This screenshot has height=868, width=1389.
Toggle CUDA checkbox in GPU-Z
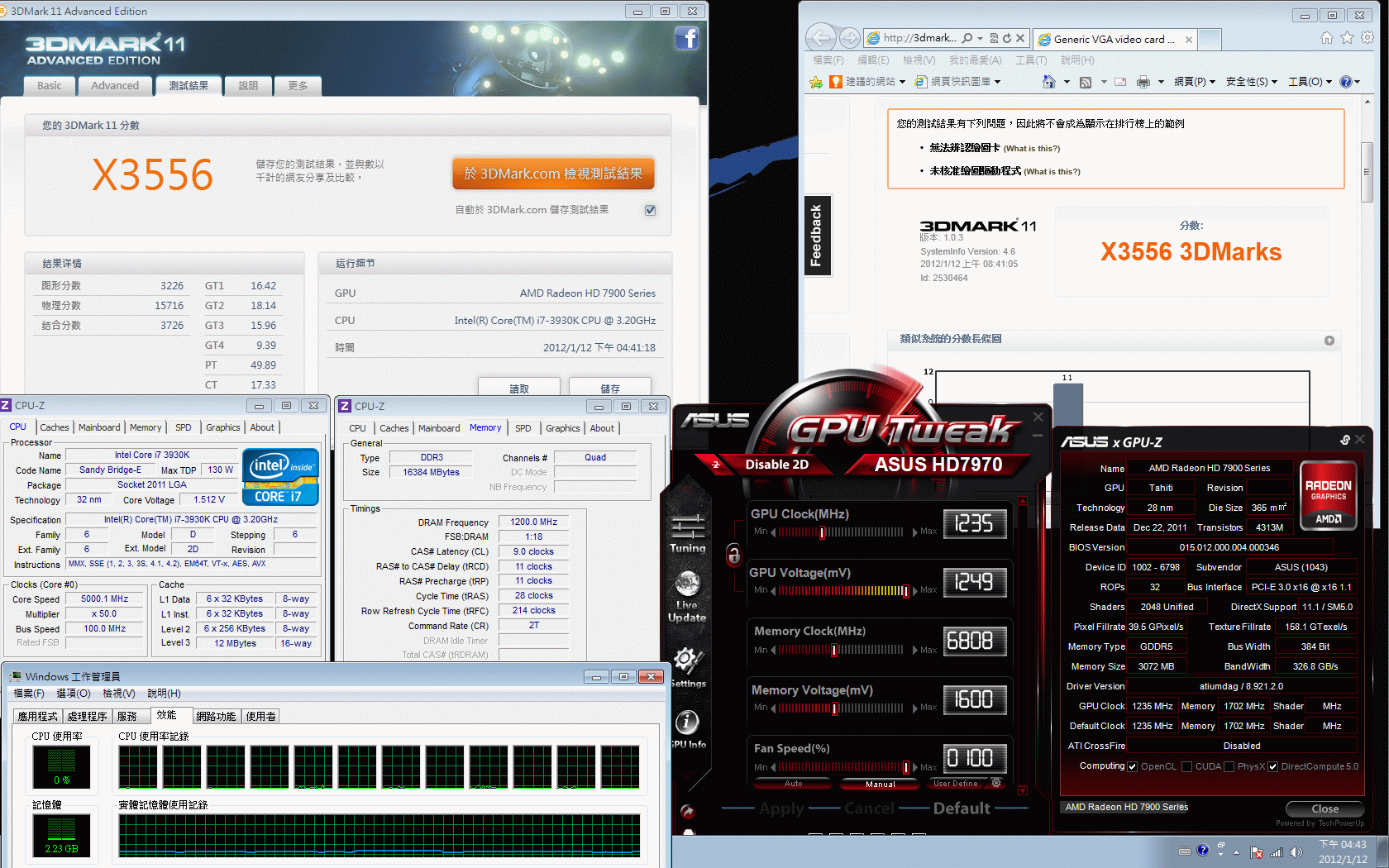pyautogui.click(x=1187, y=766)
